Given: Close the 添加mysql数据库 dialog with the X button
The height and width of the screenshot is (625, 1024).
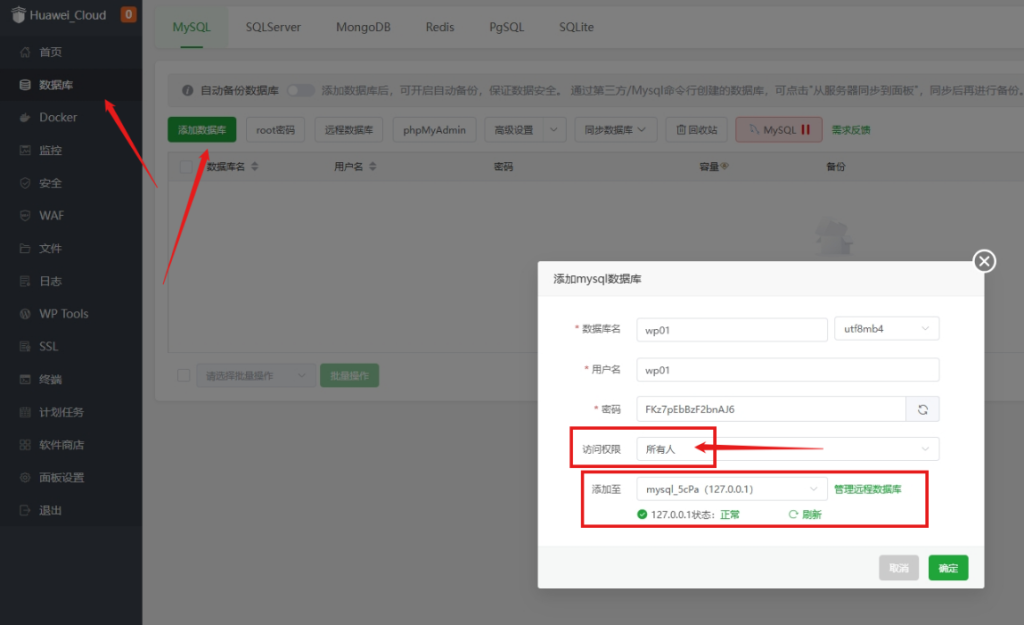Looking at the screenshot, I should tap(984, 261).
